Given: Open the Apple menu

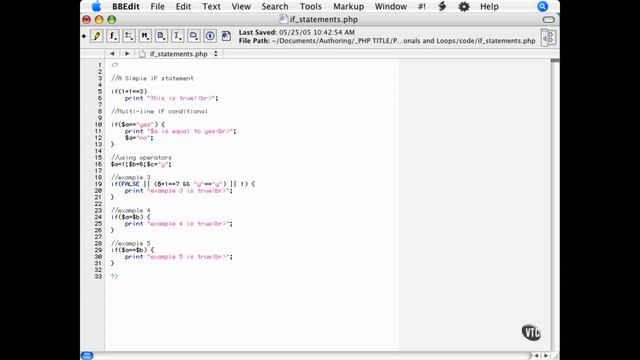Looking at the screenshot, I should click(96, 7).
